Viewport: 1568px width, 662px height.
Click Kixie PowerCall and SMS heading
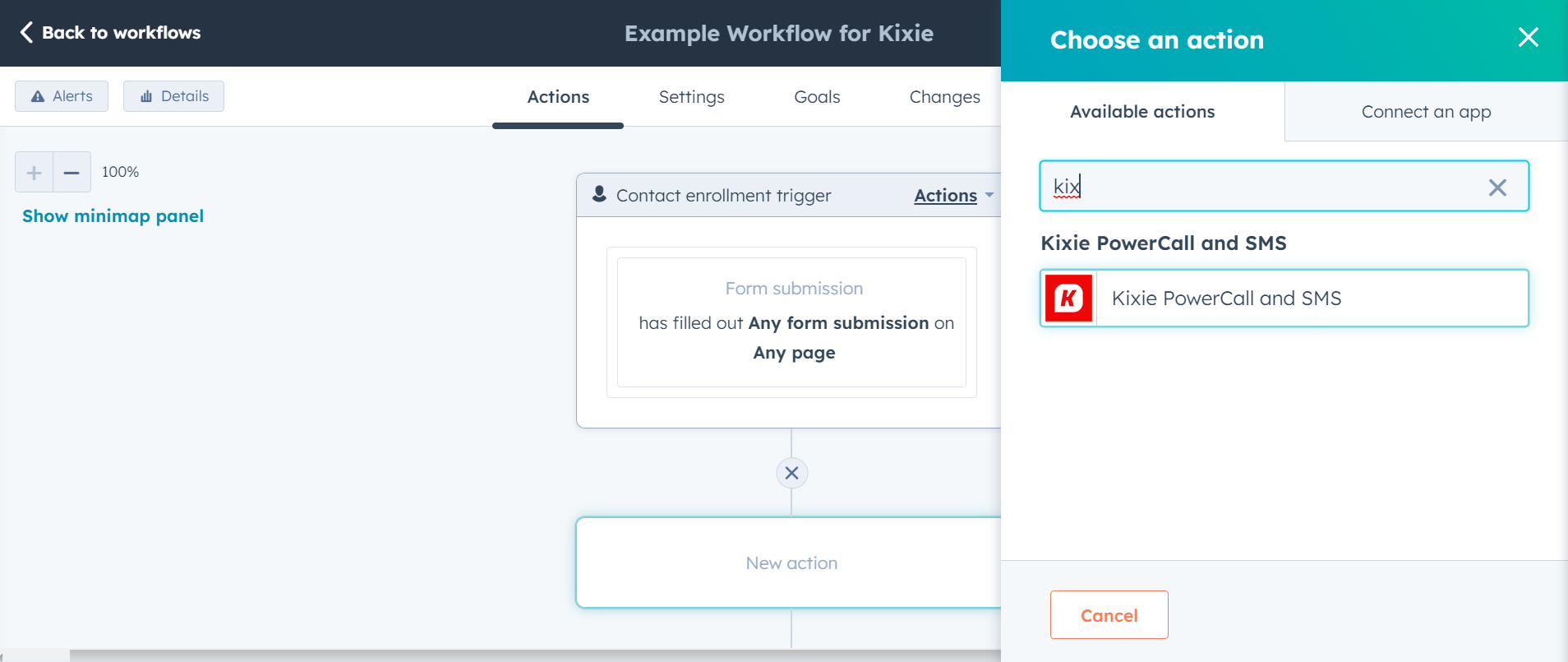(x=1164, y=243)
